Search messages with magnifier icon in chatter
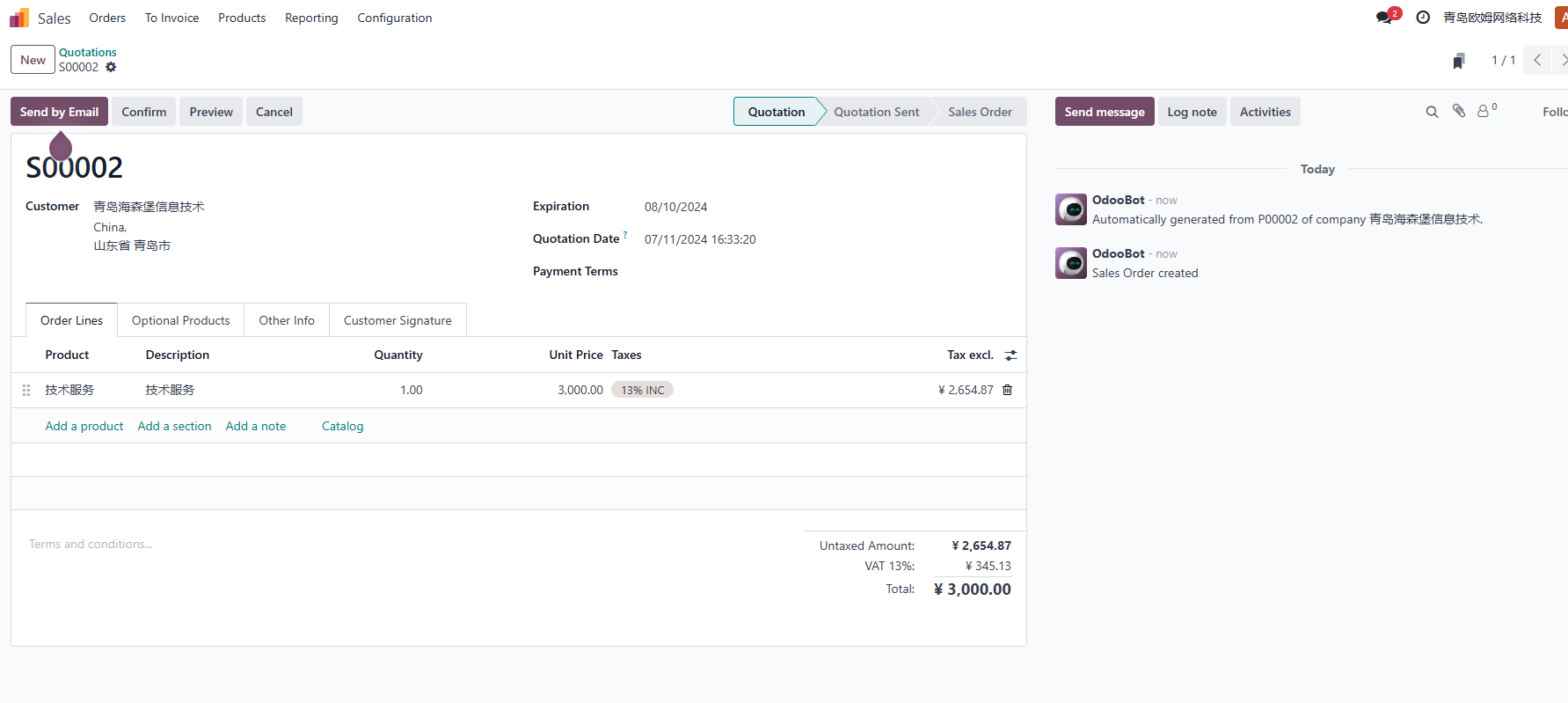 (1432, 112)
